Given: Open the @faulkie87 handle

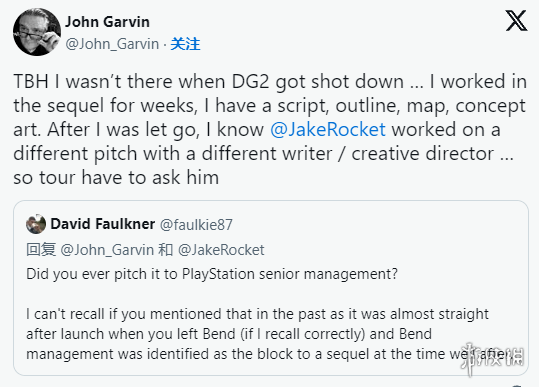Looking at the screenshot, I should click(196, 225).
